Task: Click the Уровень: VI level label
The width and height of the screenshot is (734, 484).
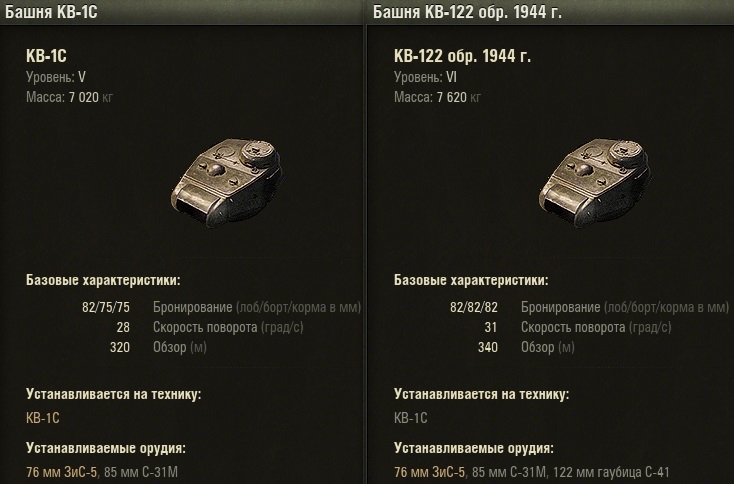Action: pos(428,77)
